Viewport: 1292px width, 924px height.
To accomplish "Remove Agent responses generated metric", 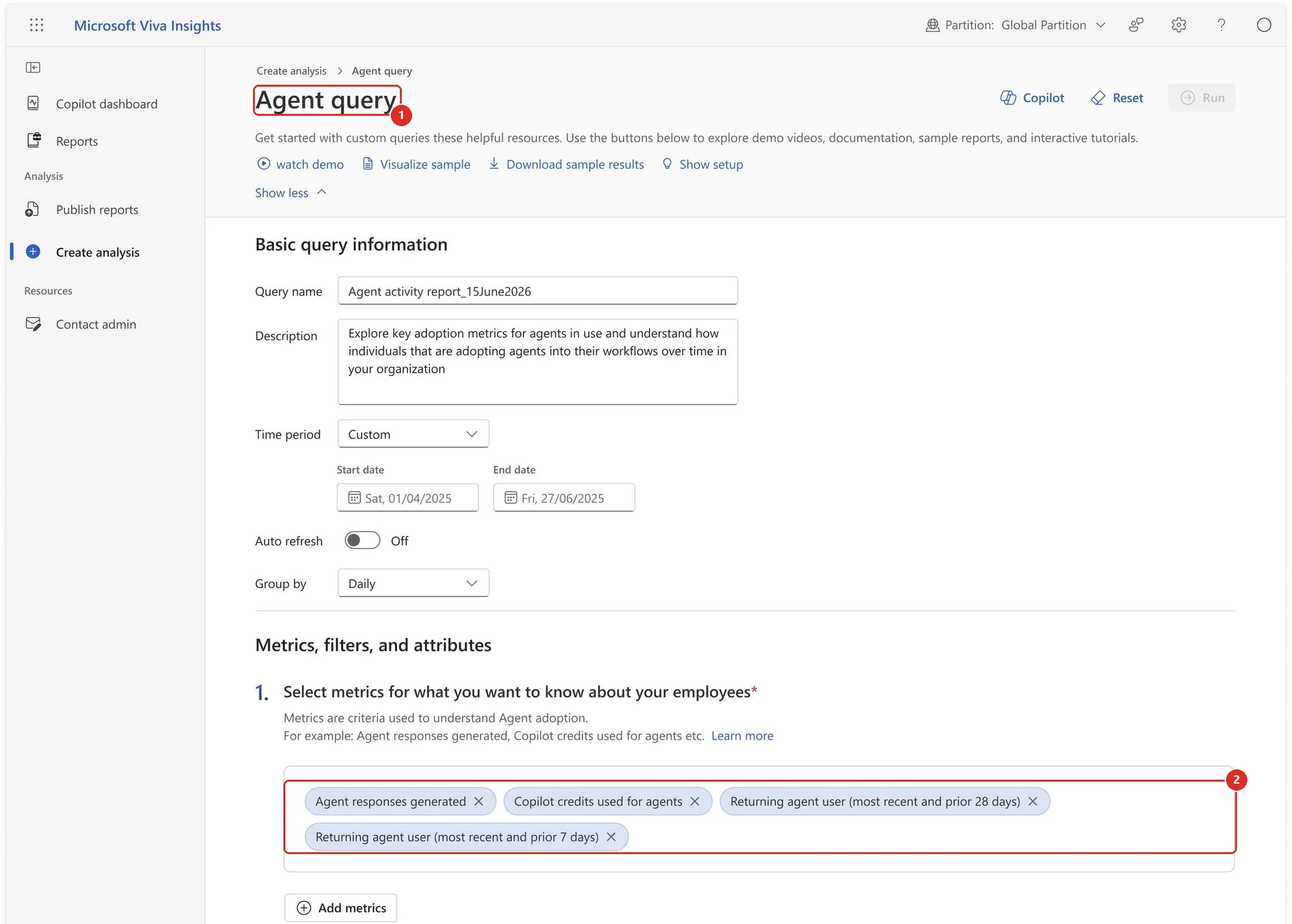I will click(x=479, y=801).
